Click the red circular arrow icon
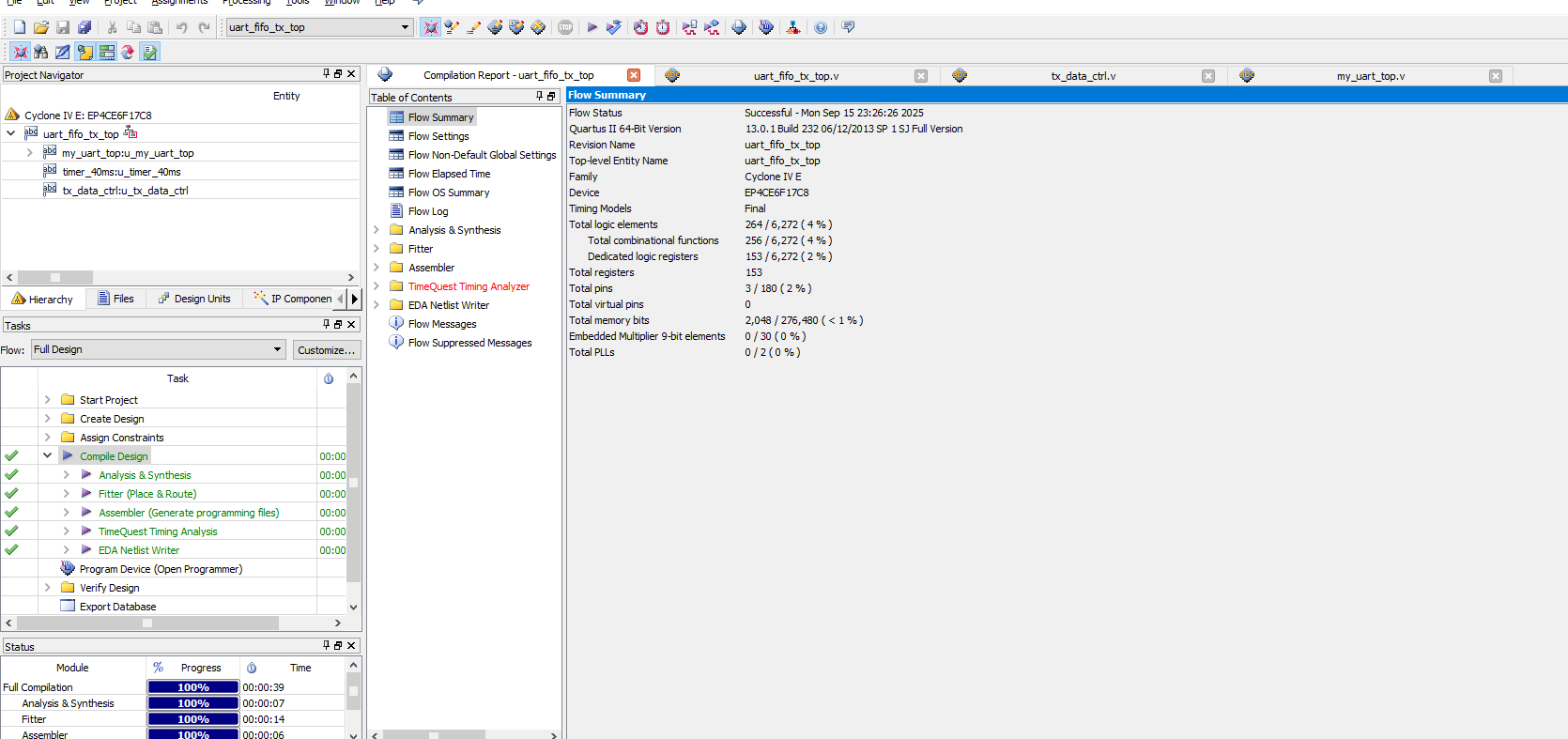This screenshot has height=739, width=1568. 128,52
